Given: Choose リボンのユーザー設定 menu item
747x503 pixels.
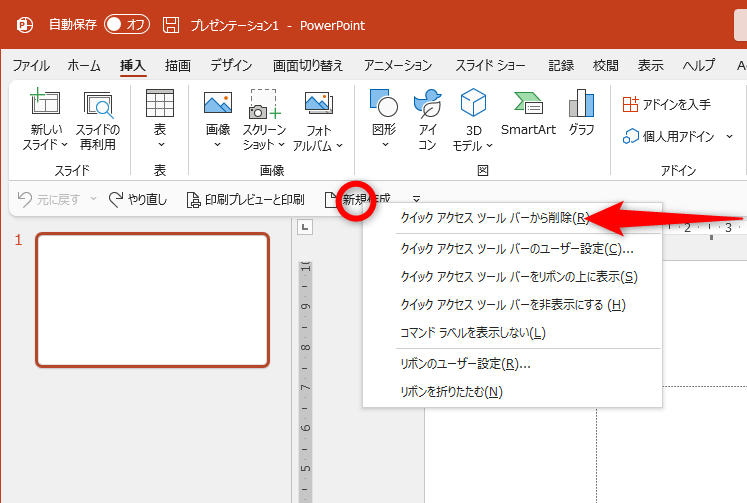Looking at the screenshot, I should pos(465,364).
